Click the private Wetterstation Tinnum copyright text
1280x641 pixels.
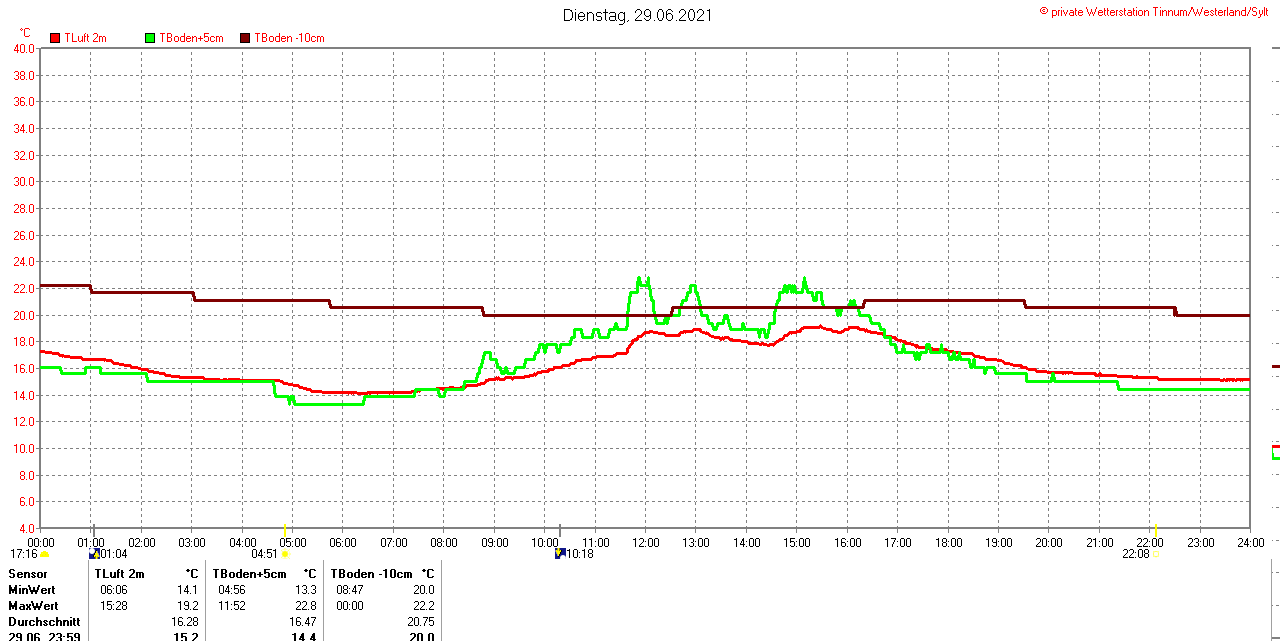[x=1159, y=11]
